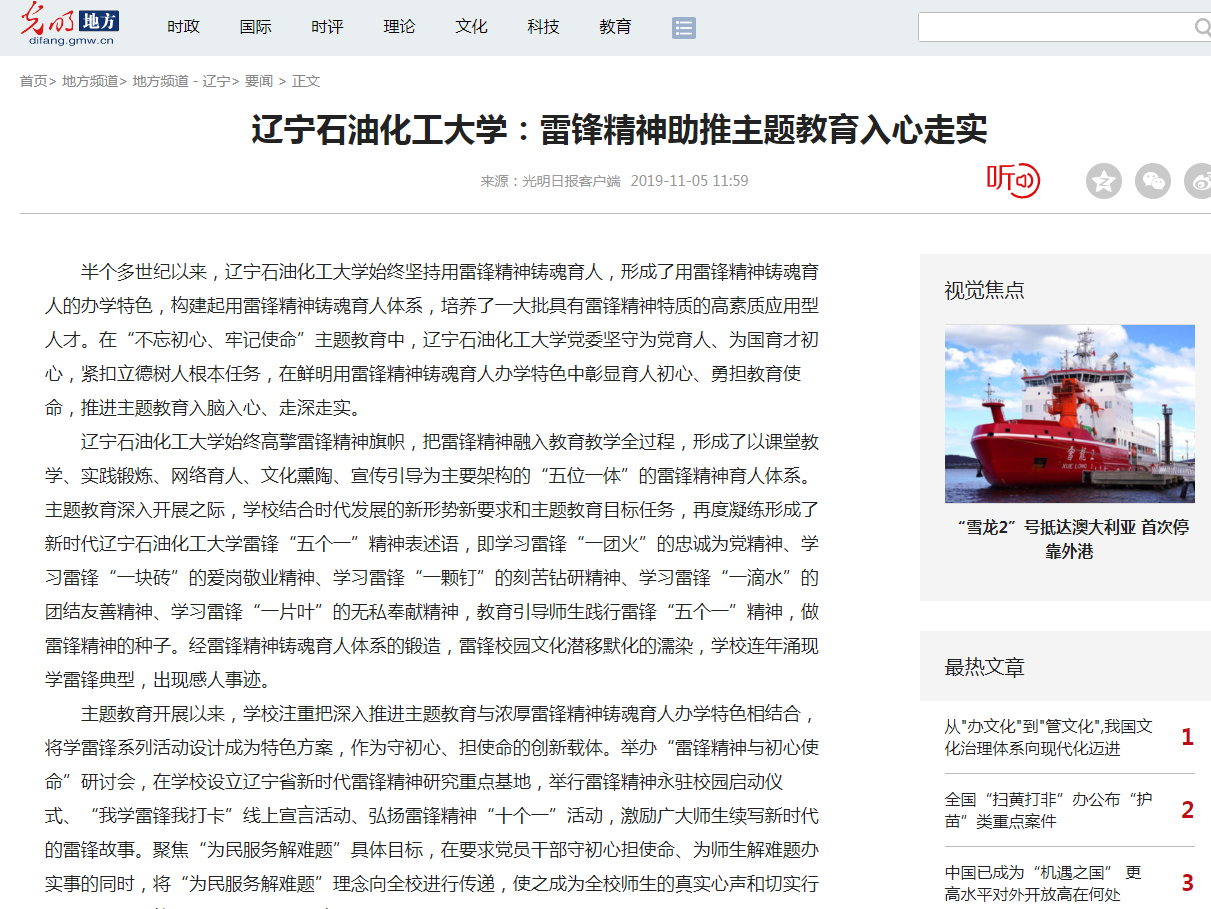The image size is (1211, 909).
Task: Play the article audio with 听 icon
Action: [1013, 180]
